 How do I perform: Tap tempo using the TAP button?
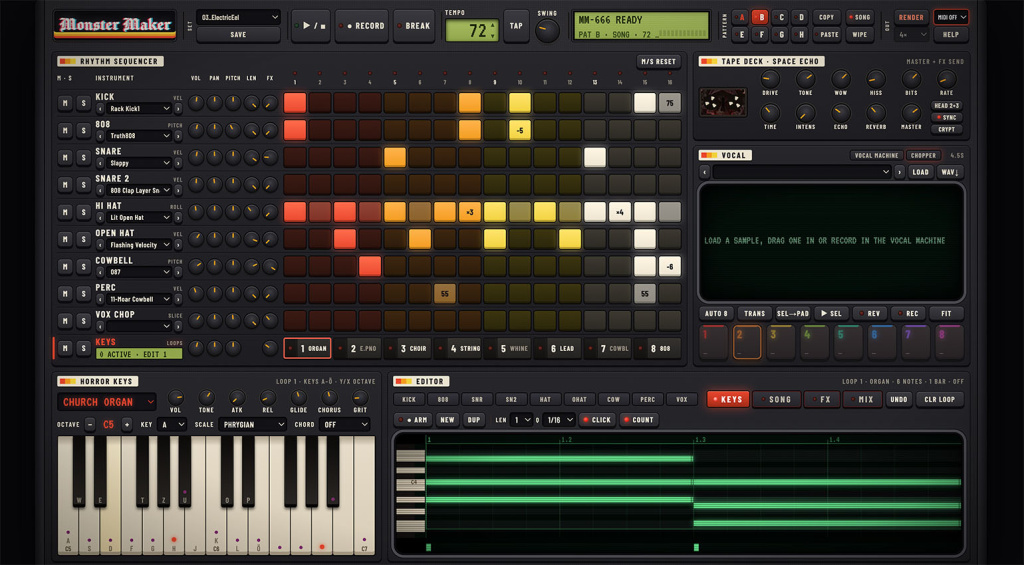click(x=516, y=26)
